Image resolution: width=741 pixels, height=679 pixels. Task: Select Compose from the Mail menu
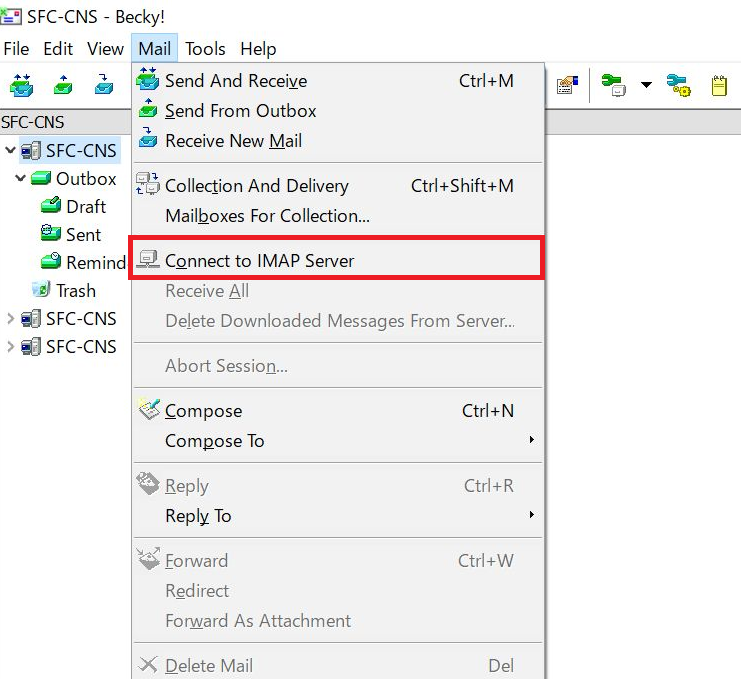203,411
